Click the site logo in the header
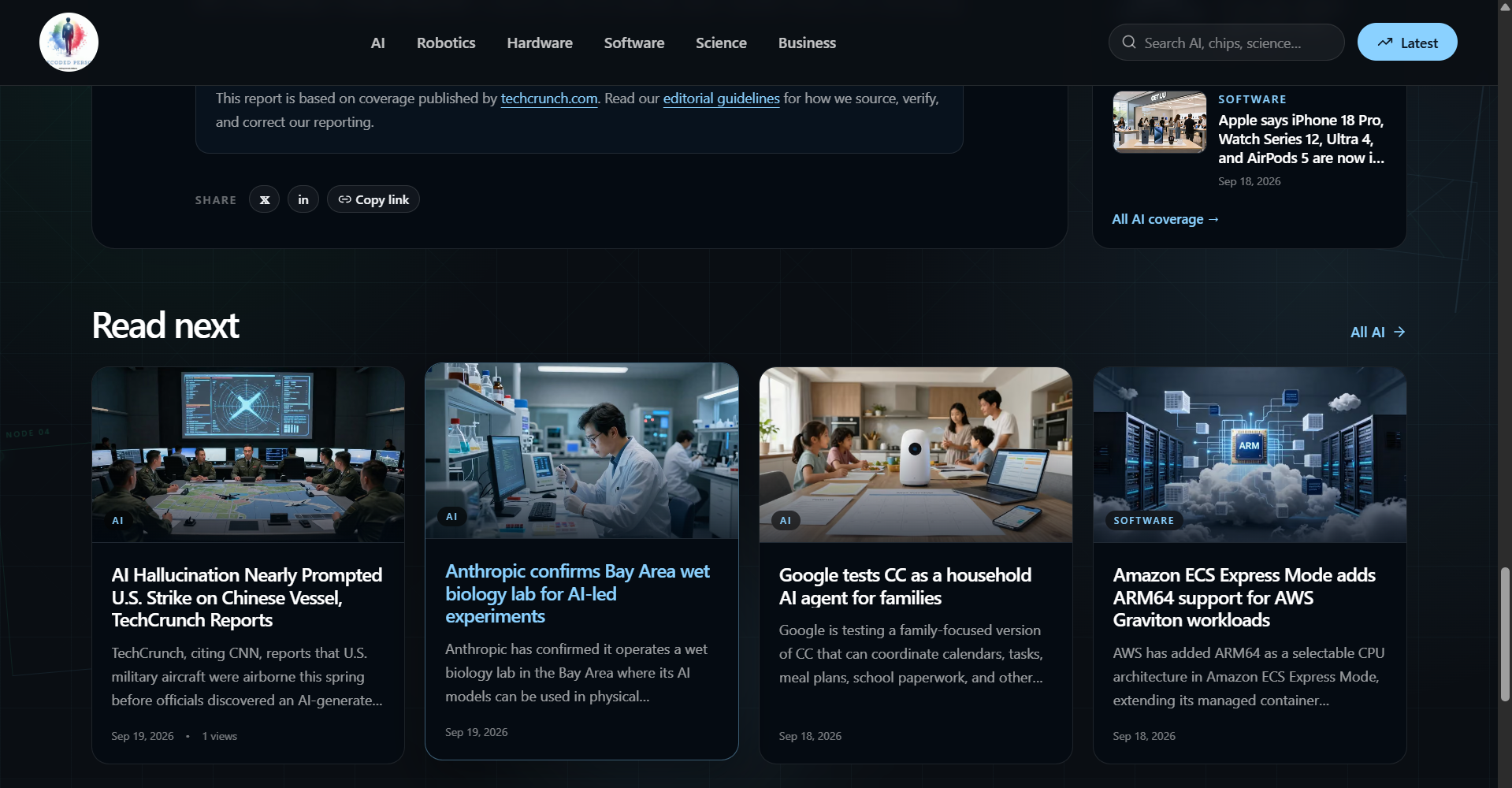This screenshot has width=1512, height=788. point(69,43)
